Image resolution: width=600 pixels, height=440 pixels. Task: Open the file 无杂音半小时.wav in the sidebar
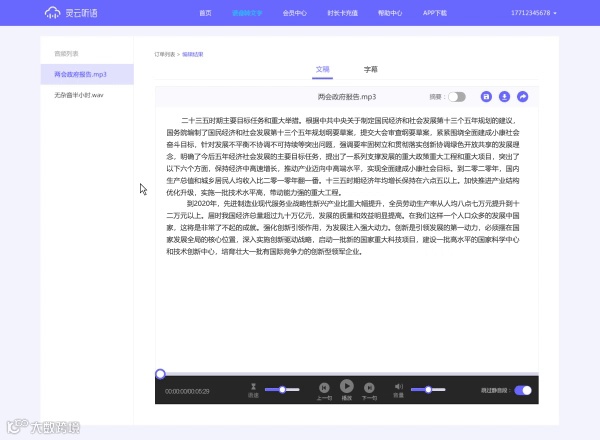(x=79, y=95)
